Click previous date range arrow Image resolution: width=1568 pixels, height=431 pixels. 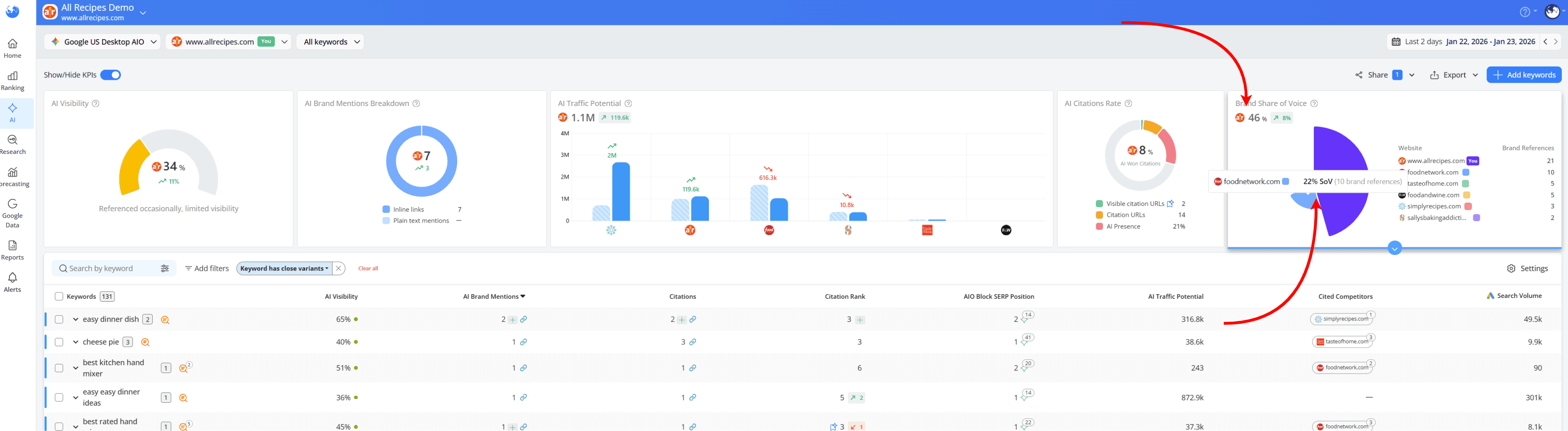coord(1545,41)
